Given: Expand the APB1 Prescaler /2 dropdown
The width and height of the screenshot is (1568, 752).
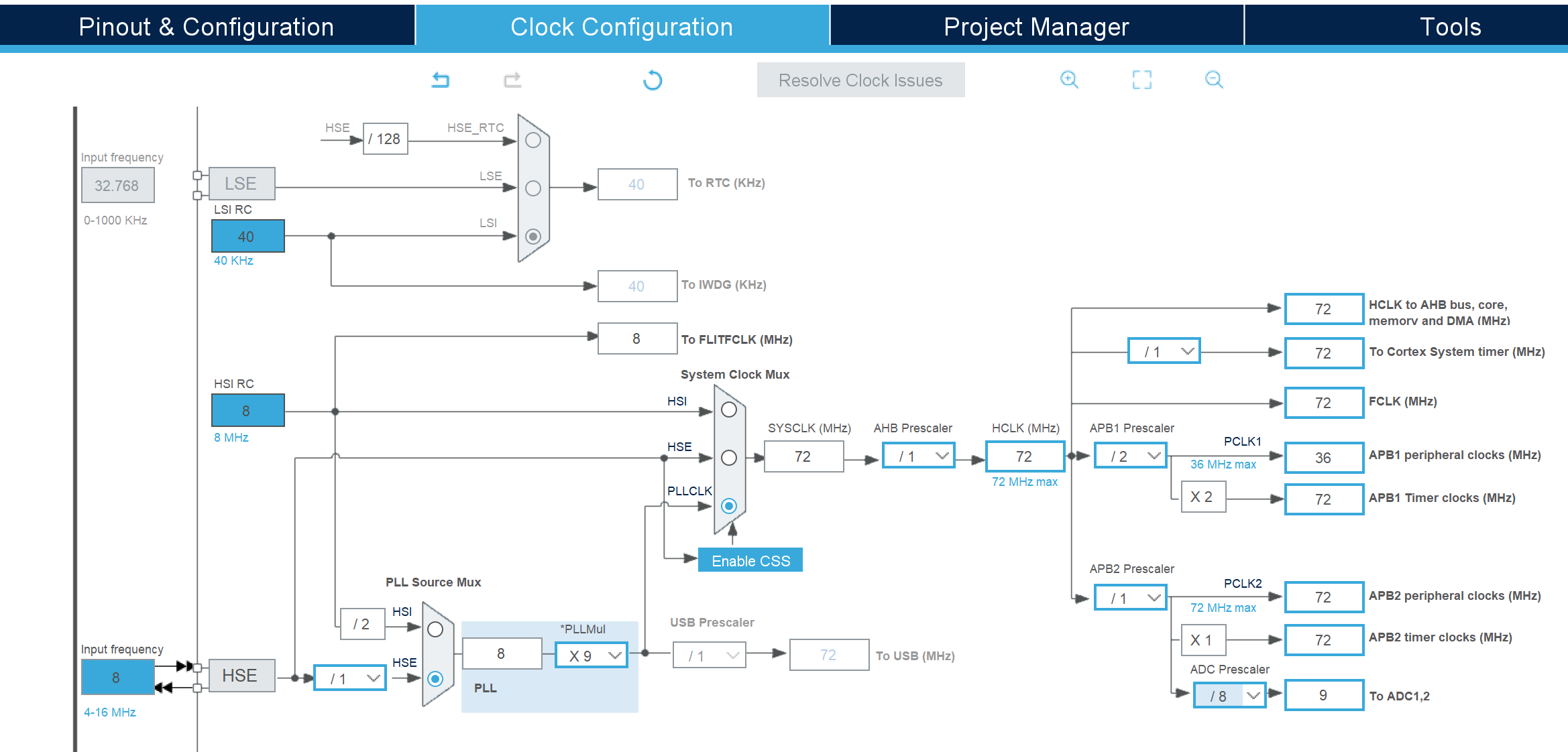Looking at the screenshot, I should 1131,456.
